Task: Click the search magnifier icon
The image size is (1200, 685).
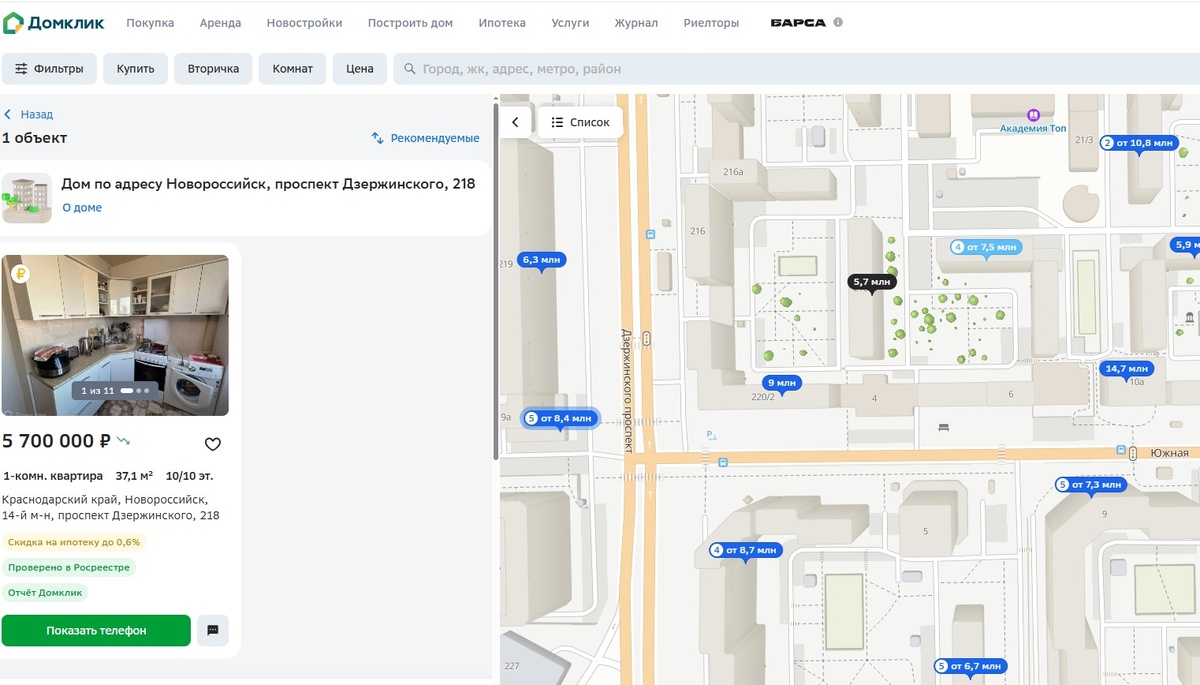Action: point(409,69)
